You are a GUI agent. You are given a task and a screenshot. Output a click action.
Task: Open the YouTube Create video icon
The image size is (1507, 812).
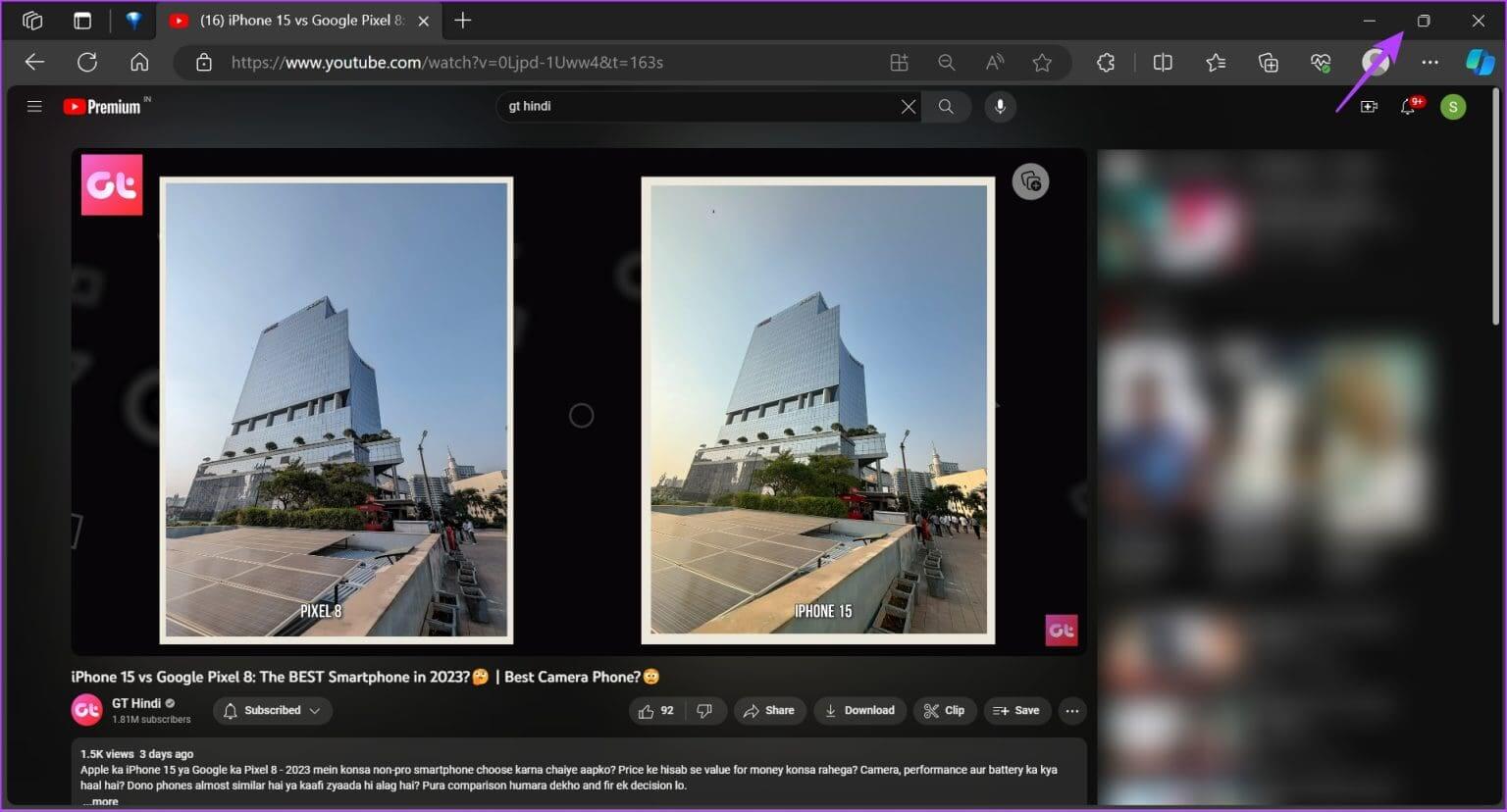pos(1369,107)
